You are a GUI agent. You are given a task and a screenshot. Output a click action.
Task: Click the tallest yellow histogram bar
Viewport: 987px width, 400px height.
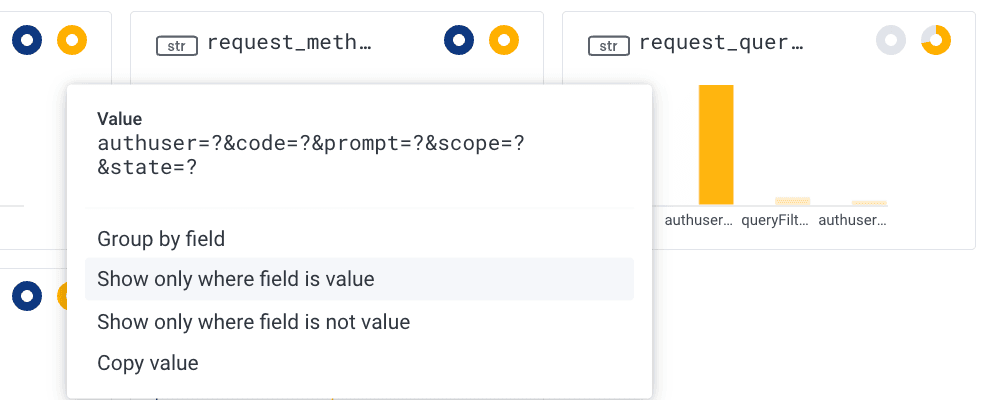[x=716, y=144]
